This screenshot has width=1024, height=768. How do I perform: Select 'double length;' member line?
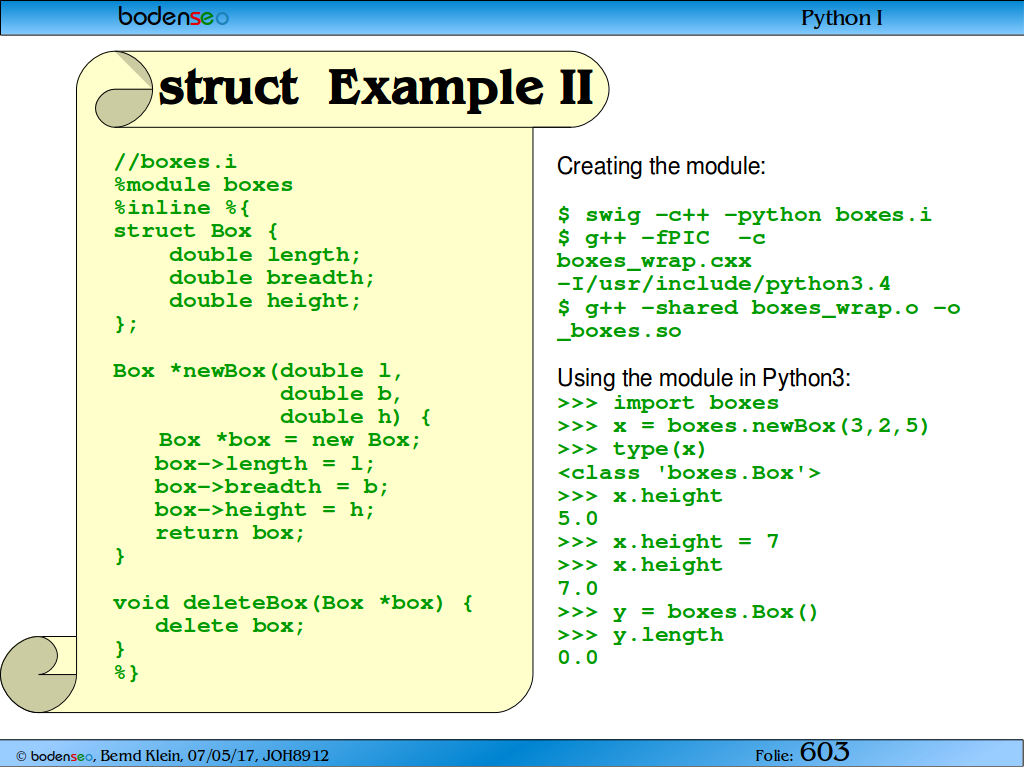click(264, 255)
